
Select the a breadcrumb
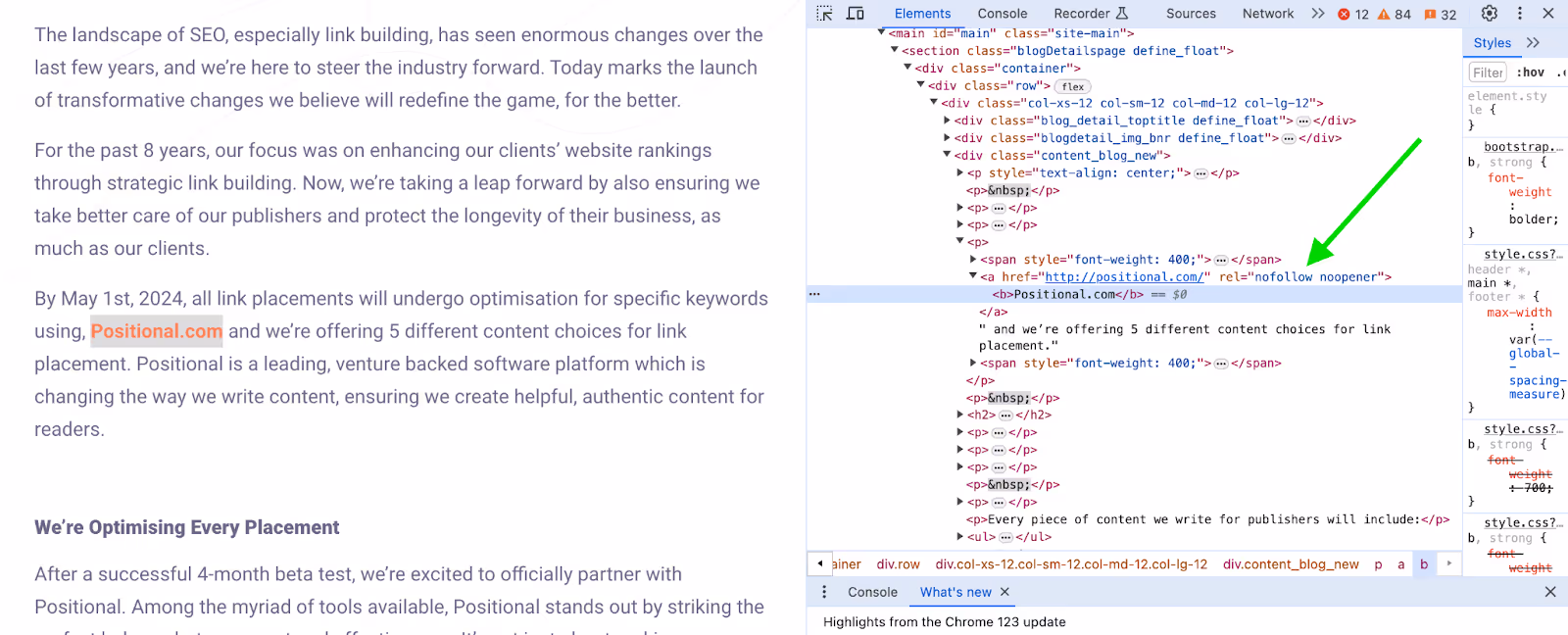coord(1400,564)
